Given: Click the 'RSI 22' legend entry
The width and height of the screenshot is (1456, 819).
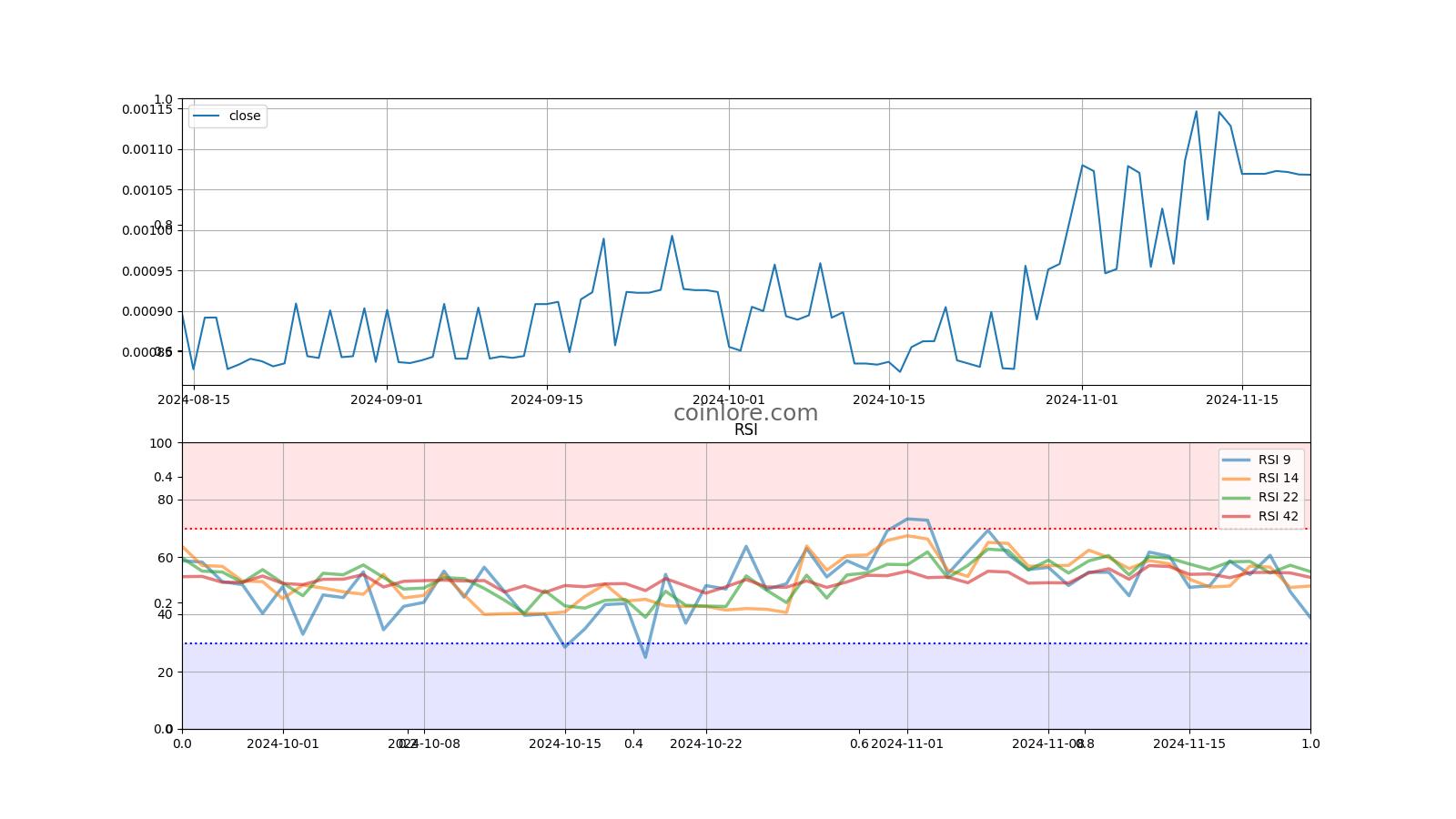Looking at the screenshot, I should pyautogui.click(x=1279, y=497).
